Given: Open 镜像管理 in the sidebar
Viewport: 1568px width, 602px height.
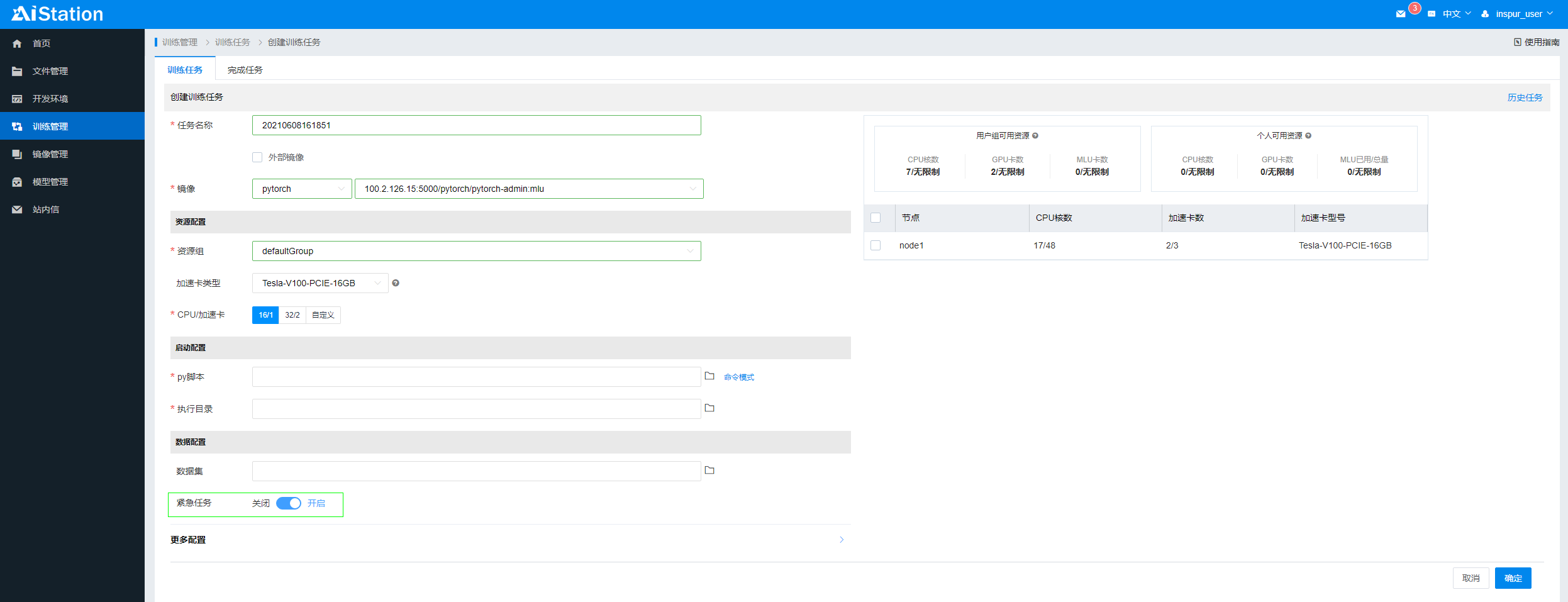Looking at the screenshot, I should [50, 154].
